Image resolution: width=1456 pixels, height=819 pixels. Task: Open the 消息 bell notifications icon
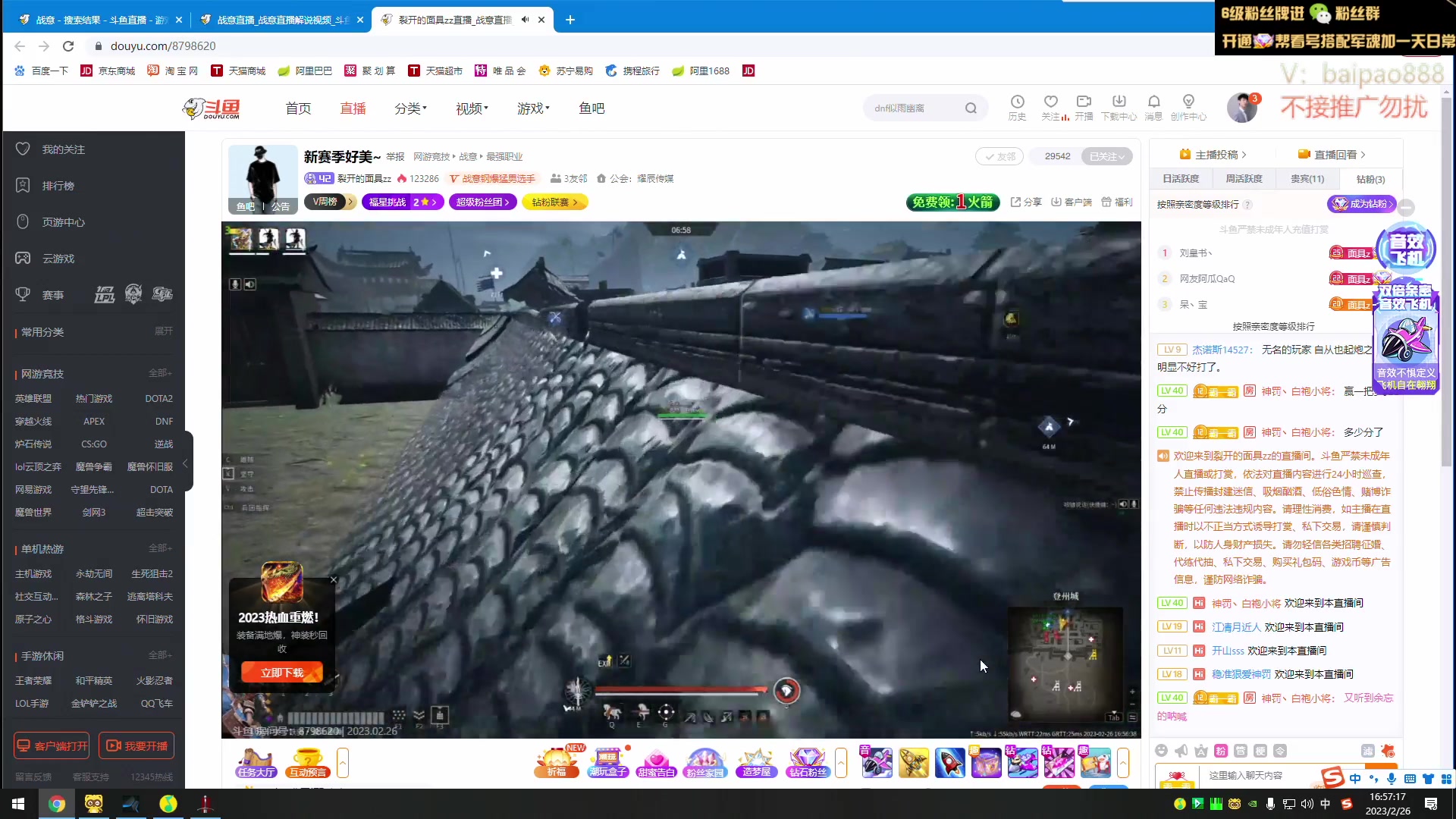pos(1153,107)
